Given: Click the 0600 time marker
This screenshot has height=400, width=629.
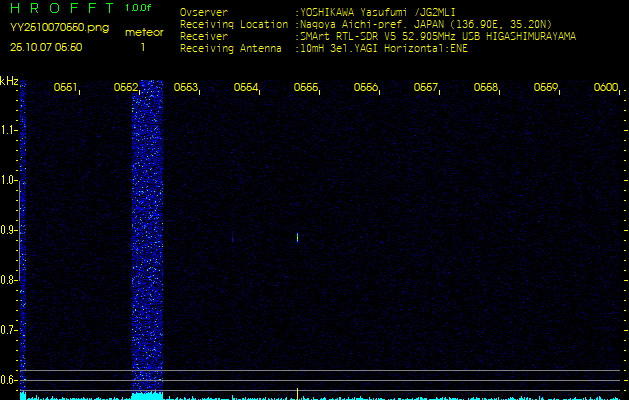Looking at the screenshot, I should pos(606,87).
